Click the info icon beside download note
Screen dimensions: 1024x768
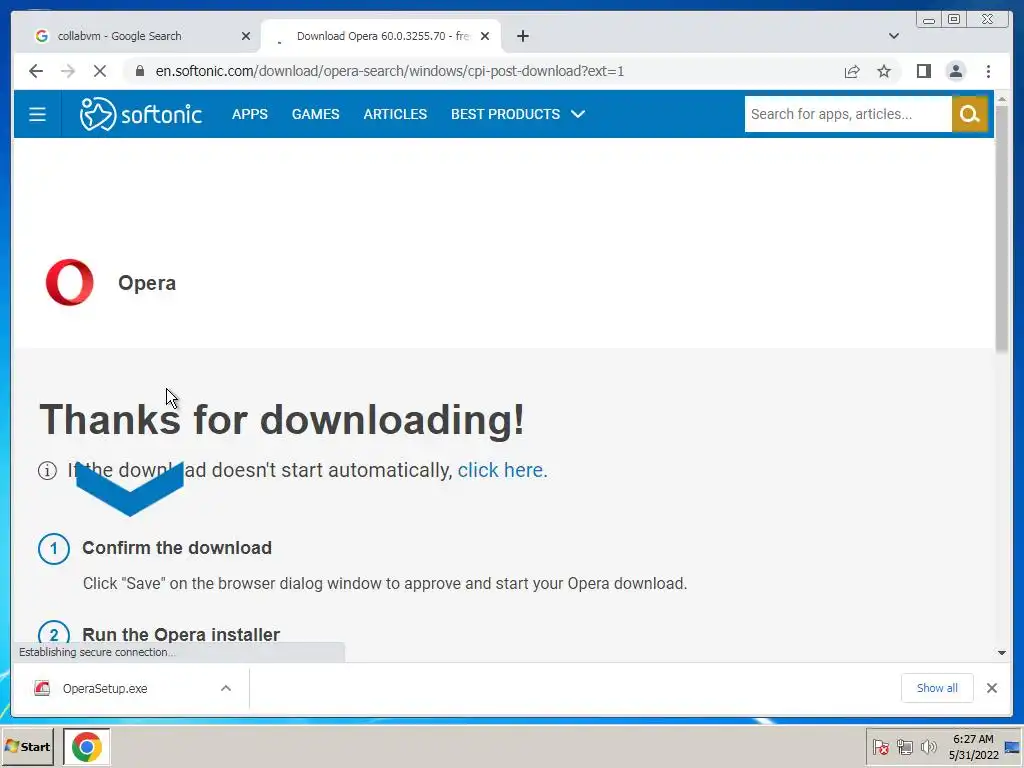pyautogui.click(x=47, y=470)
